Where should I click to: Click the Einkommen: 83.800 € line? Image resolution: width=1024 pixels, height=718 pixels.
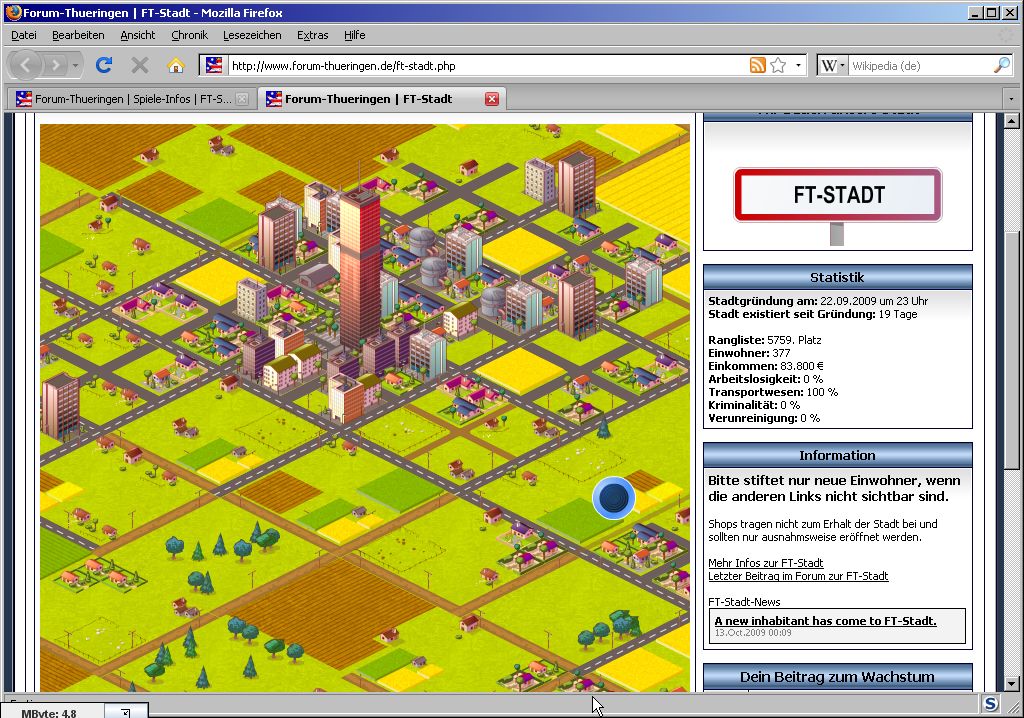(765, 366)
